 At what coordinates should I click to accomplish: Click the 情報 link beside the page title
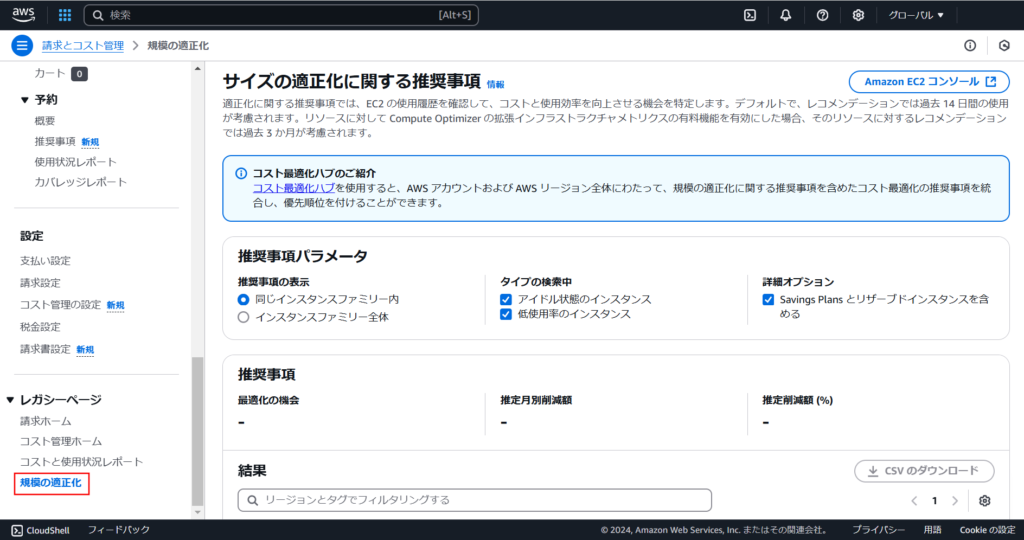click(x=496, y=84)
